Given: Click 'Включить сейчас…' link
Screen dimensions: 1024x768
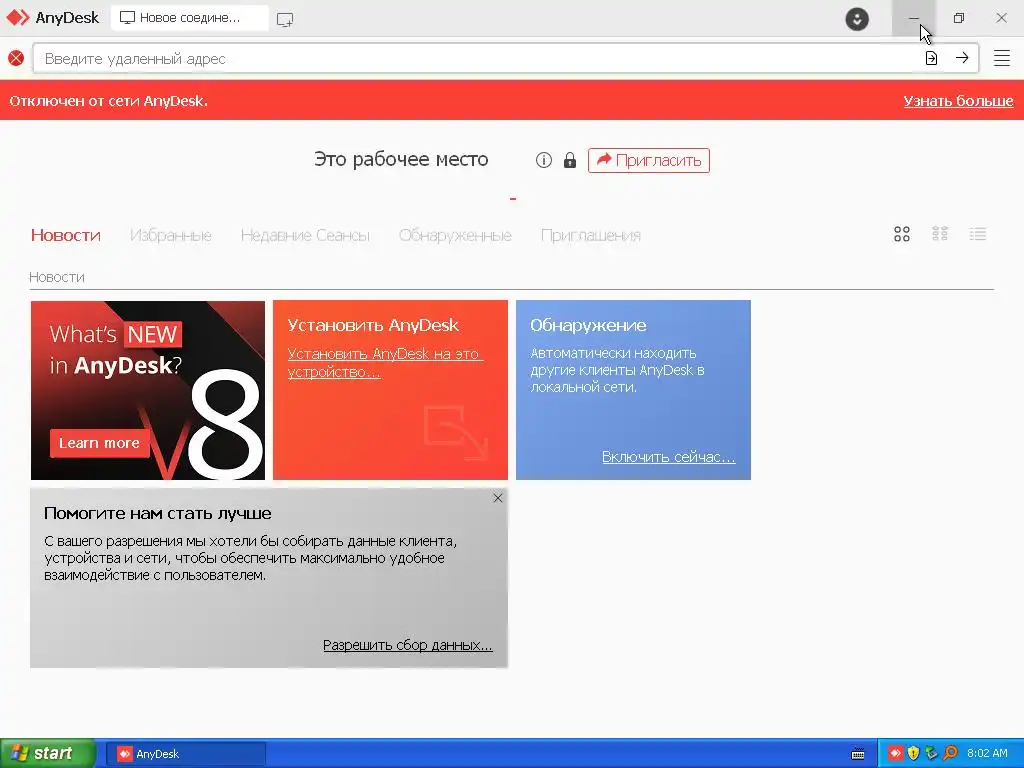Looking at the screenshot, I should coord(669,456).
